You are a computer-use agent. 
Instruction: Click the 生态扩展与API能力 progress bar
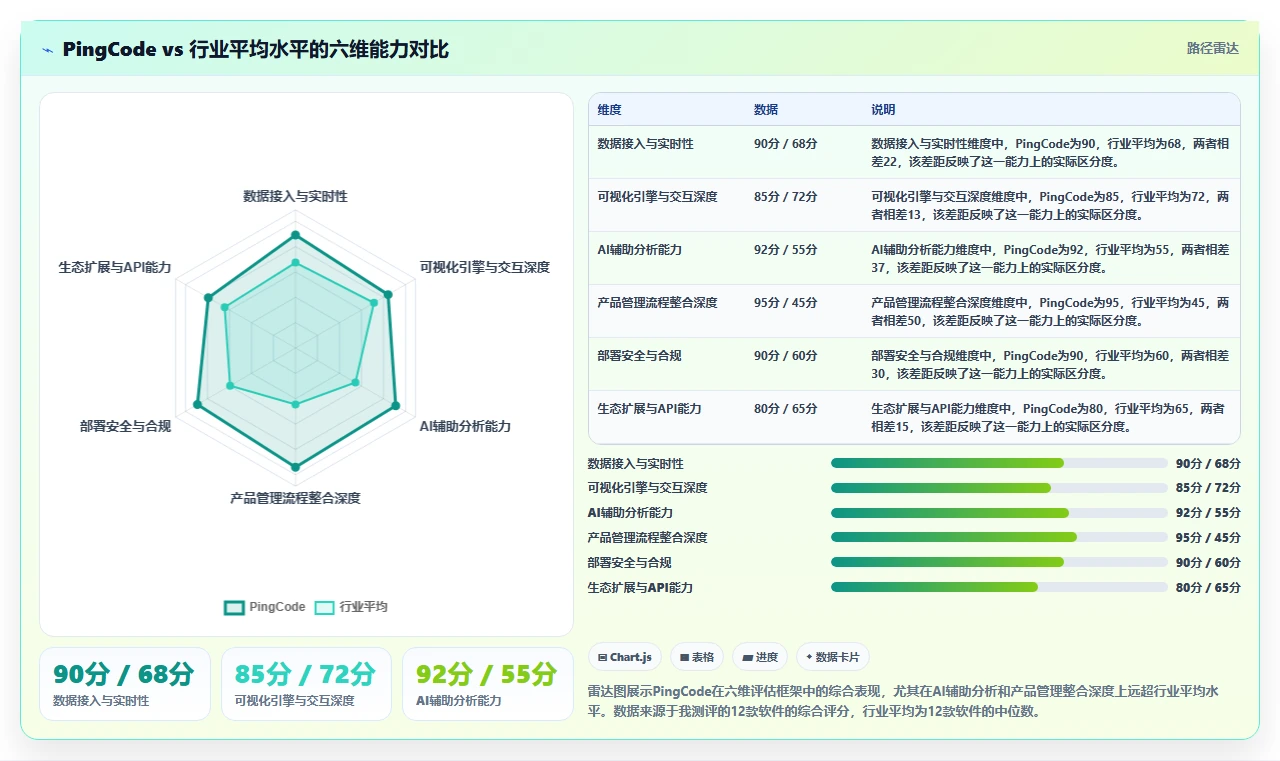[x=999, y=587]
